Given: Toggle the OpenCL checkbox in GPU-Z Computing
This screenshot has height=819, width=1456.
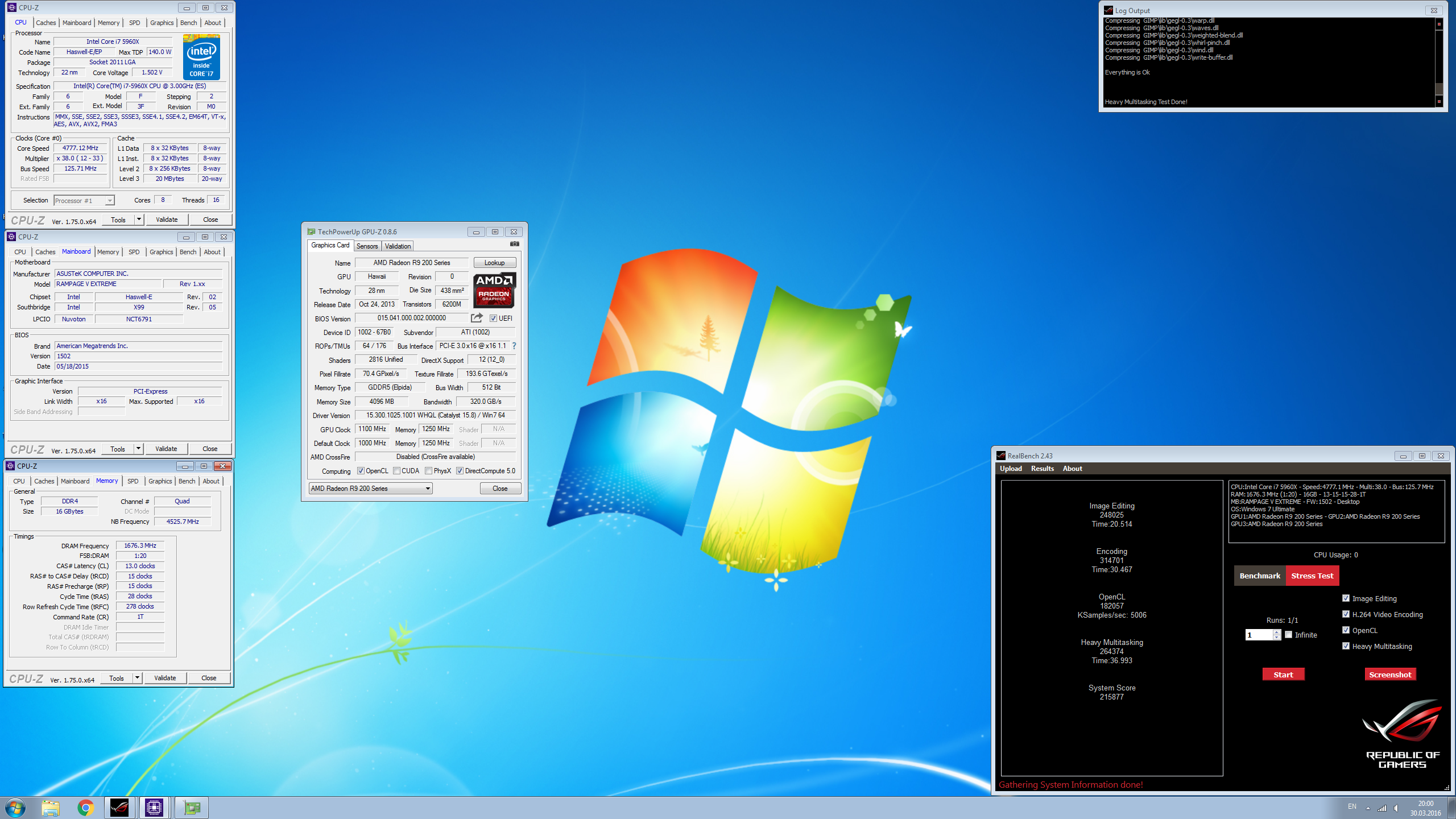Looking at the screenshot, I should click(x=361, y=471).
